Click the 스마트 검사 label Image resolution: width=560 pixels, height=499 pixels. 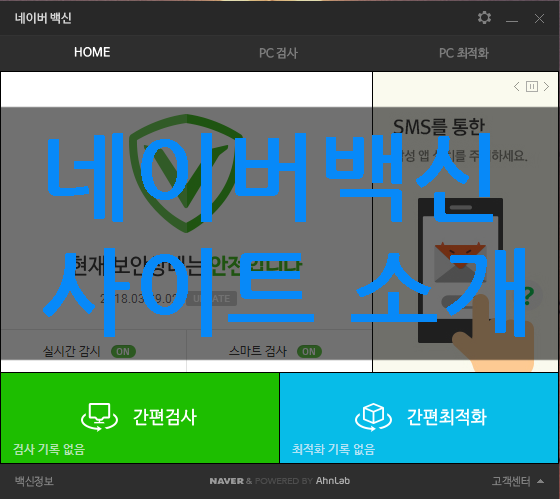point(258,351)
